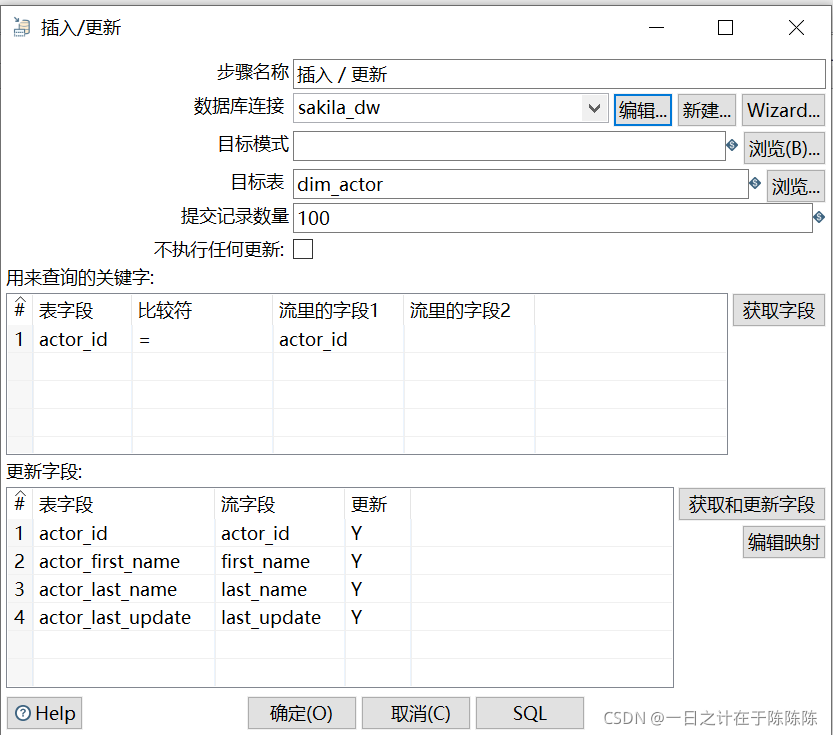Launch the Wizard... button
The height and width of the screenshot is (735, 833).
783,110
